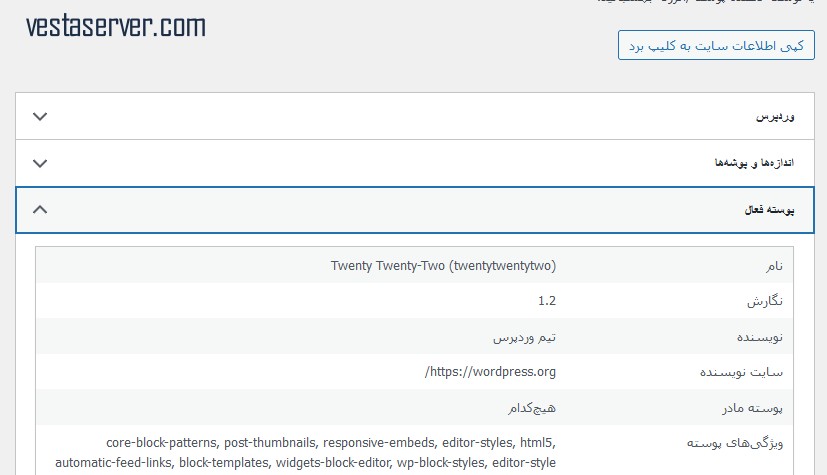Click the نویسنده row label
Image resolution: width=827 pixels, height=475 pixels.
759,337
